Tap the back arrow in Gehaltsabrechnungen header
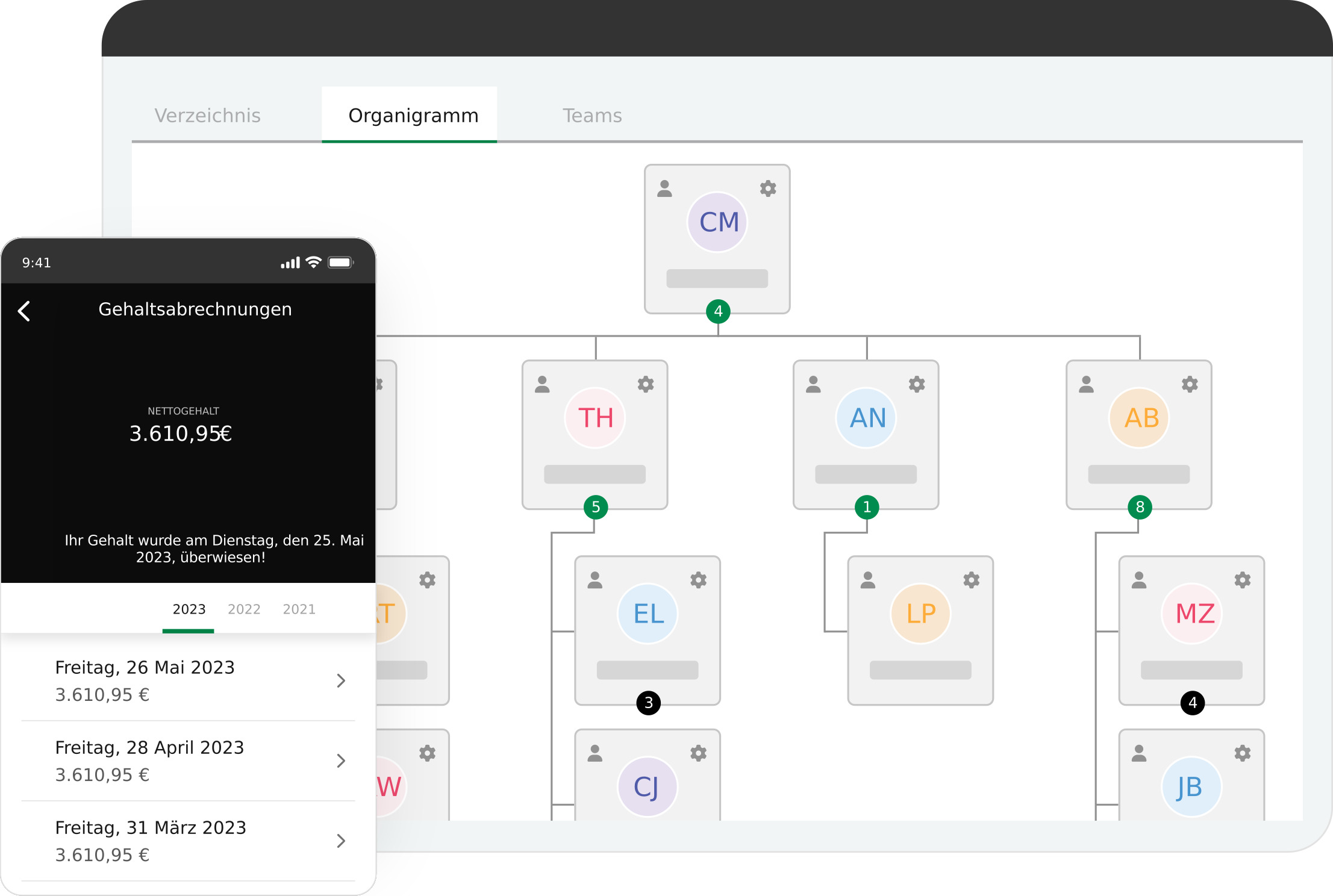 24,311
